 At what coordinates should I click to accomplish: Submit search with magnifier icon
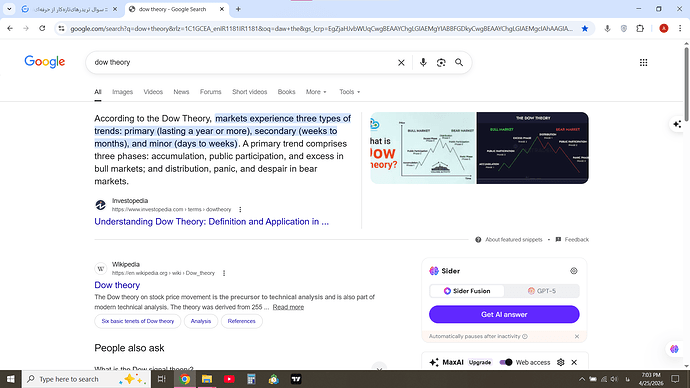(459, 62)
